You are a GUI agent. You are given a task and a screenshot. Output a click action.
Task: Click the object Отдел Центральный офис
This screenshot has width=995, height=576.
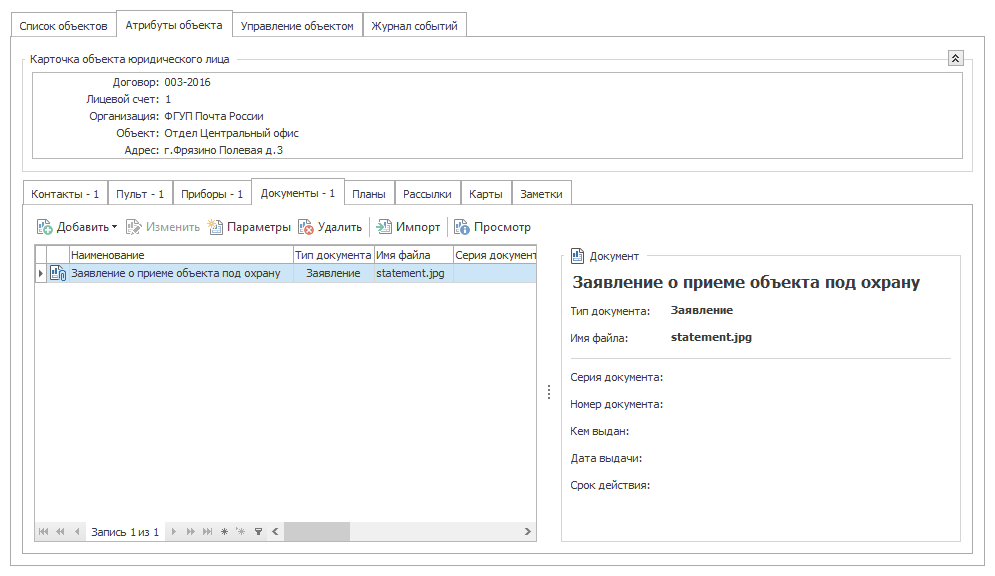click(x=231, y=133)
